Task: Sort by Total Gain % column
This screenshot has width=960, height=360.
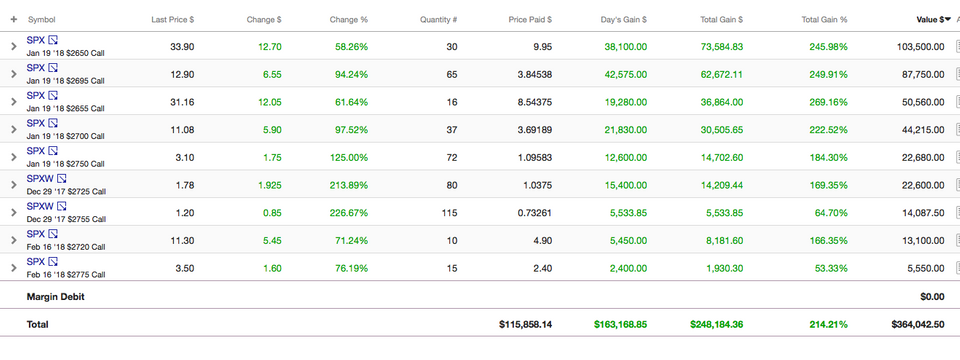Action: pos(824,20)
